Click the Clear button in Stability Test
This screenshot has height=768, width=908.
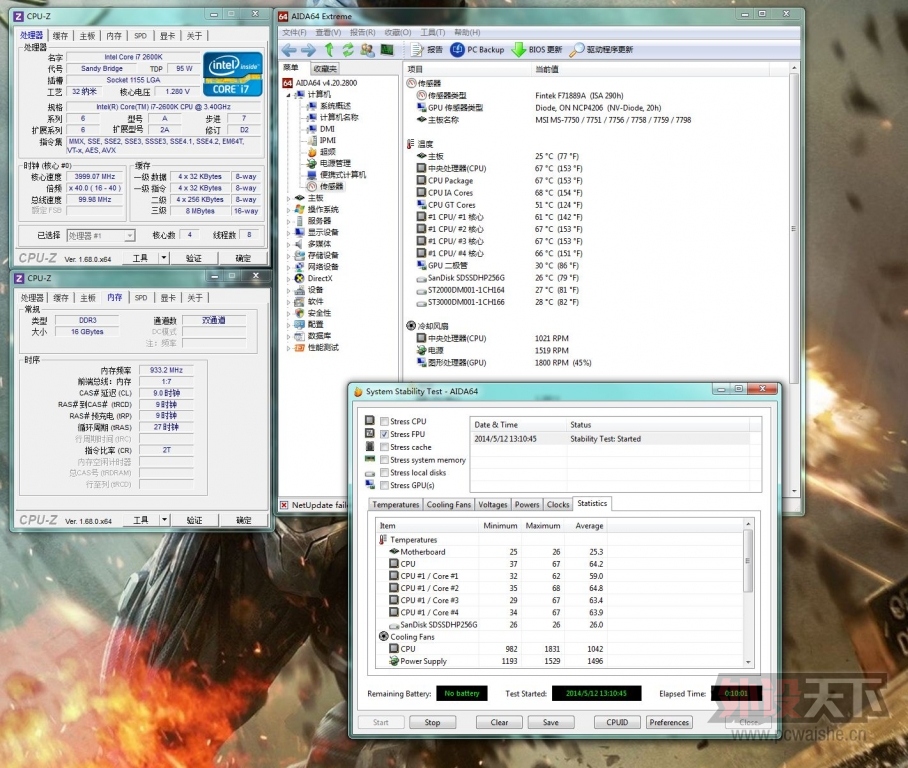click(x=499, y=722)
